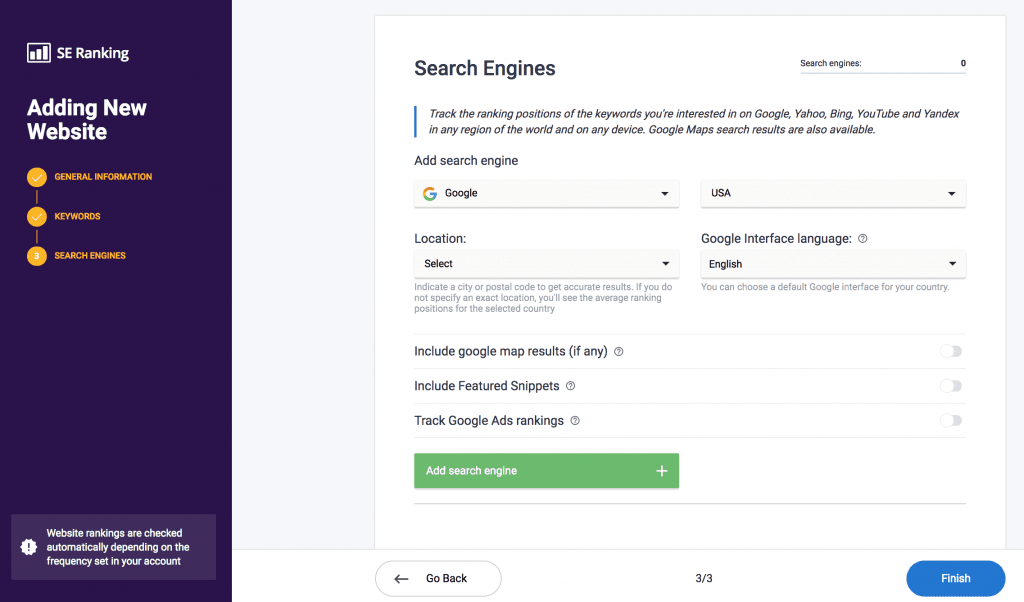Open the Google search engine dropdown
1024x602 pixels.
pyautogui.click(x=547, y=193)
